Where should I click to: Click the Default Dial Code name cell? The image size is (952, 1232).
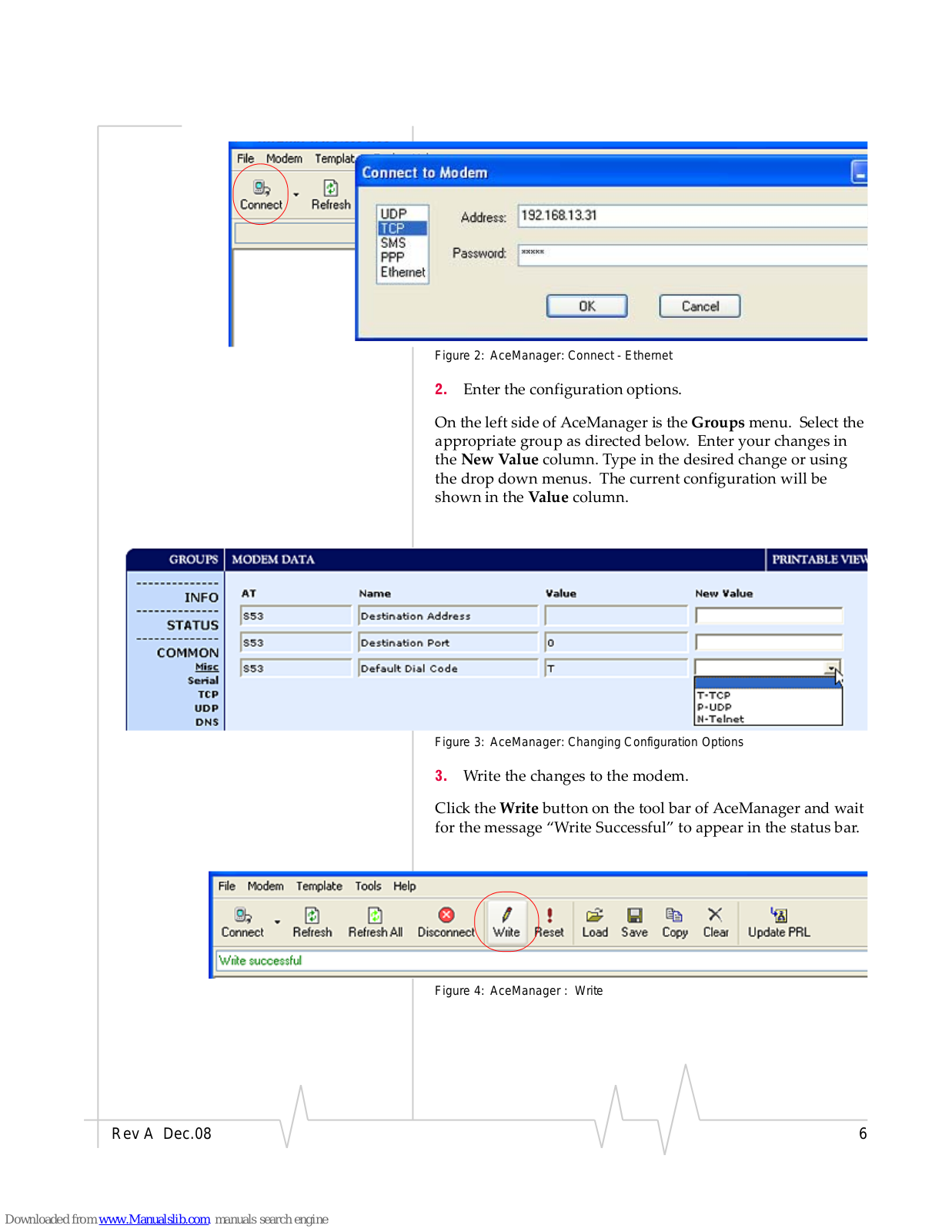448,668
